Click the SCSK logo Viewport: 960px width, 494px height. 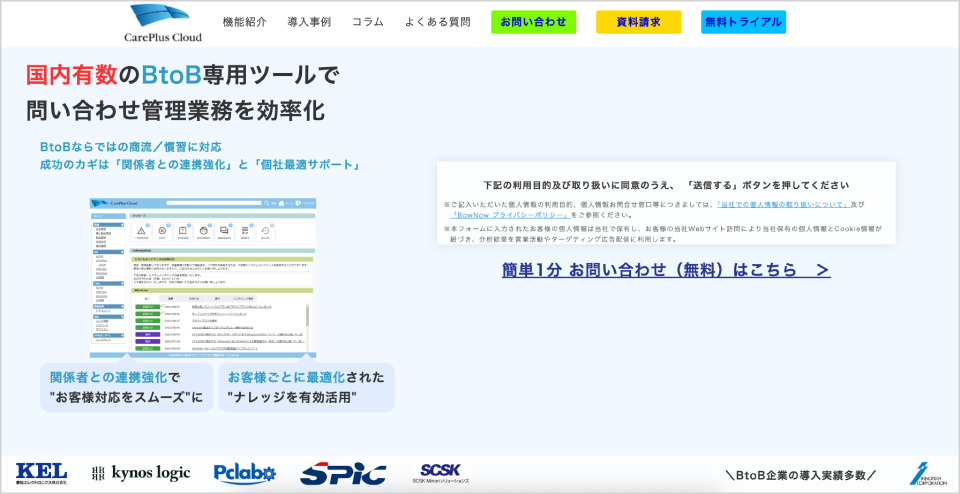point(441,473)
